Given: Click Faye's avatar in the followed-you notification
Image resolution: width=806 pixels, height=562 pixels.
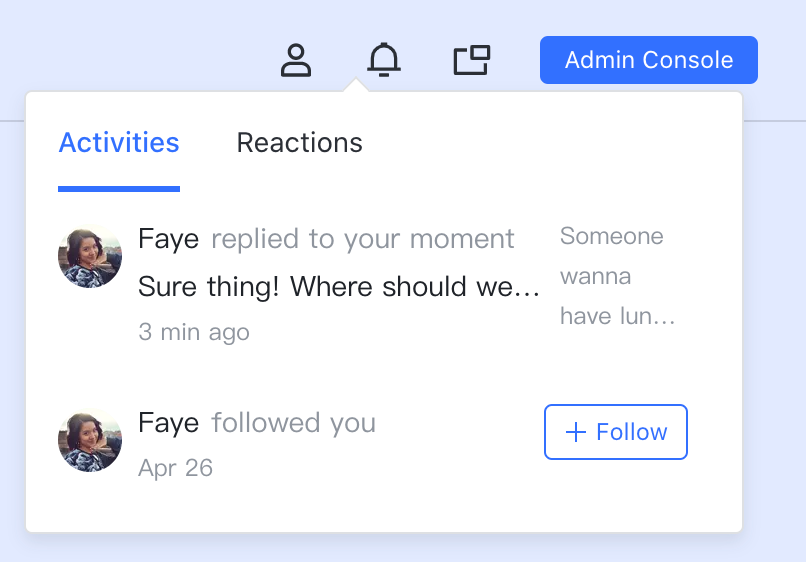Looking at the screenshot, I should [90, 440].
